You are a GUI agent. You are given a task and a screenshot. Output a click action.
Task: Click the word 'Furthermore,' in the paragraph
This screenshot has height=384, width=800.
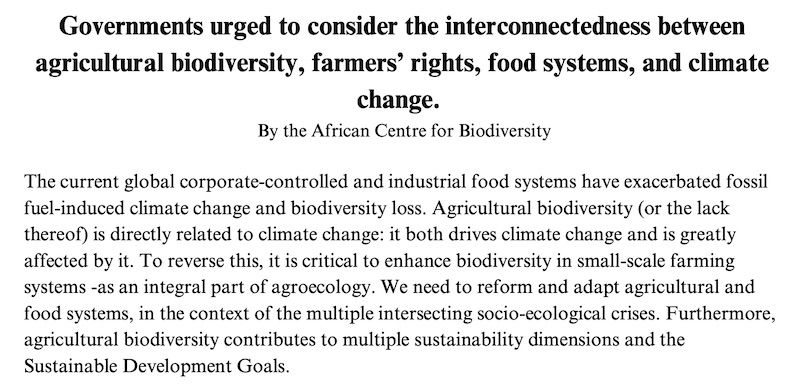point(721,314)
